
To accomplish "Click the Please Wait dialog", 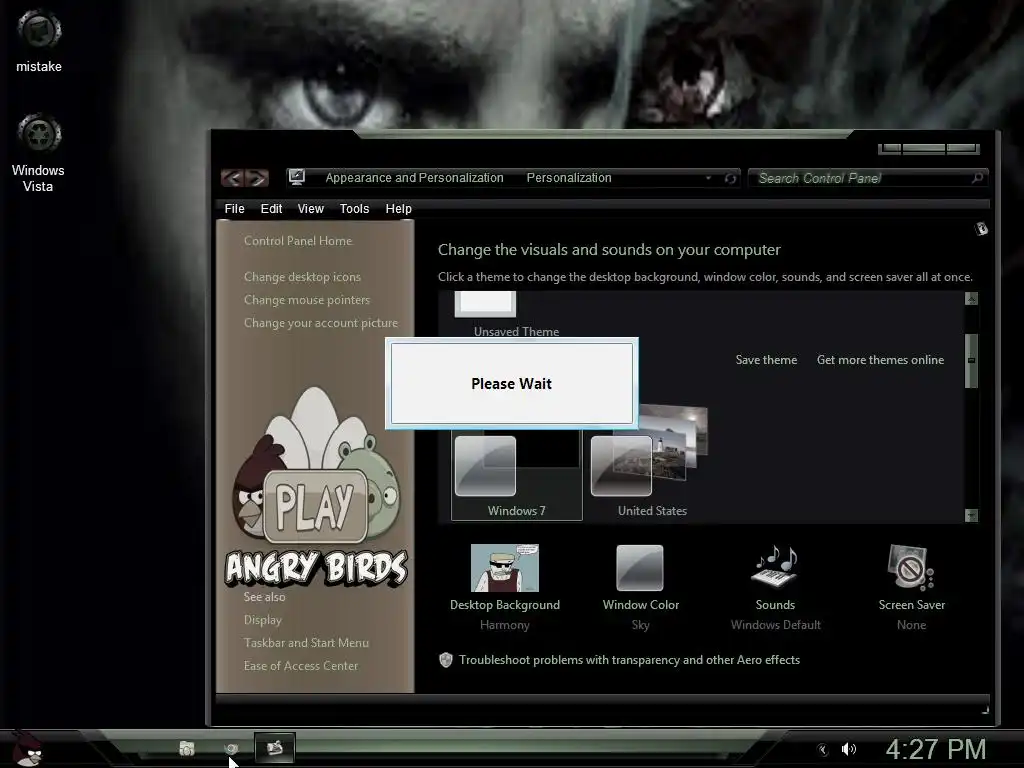I will 512,383.
